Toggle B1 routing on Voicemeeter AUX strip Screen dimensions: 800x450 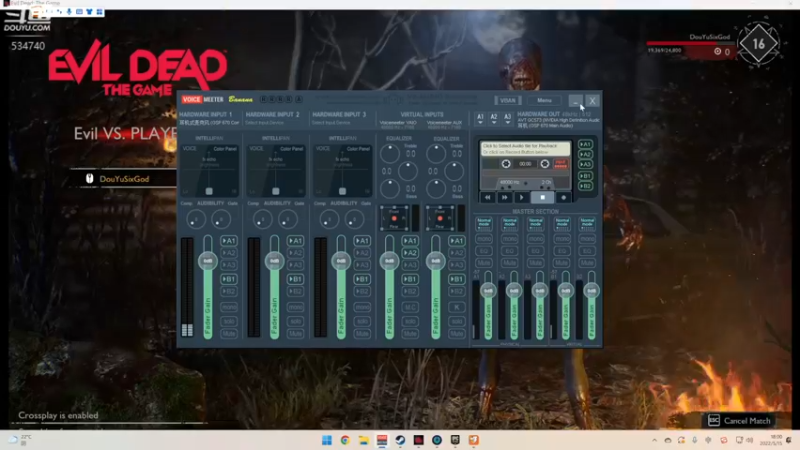pos(457,279)
